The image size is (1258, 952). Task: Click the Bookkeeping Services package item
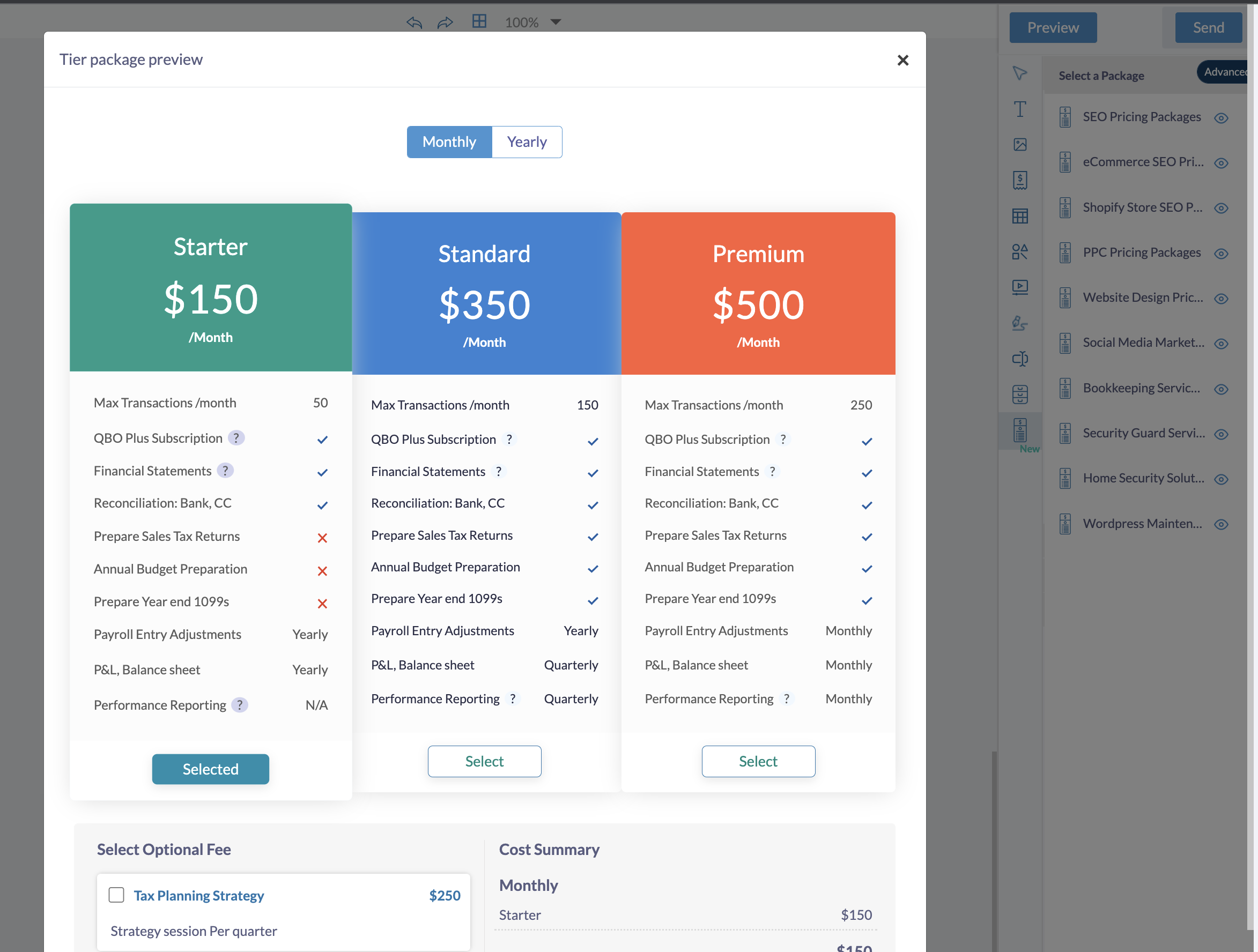[1141, 388]
